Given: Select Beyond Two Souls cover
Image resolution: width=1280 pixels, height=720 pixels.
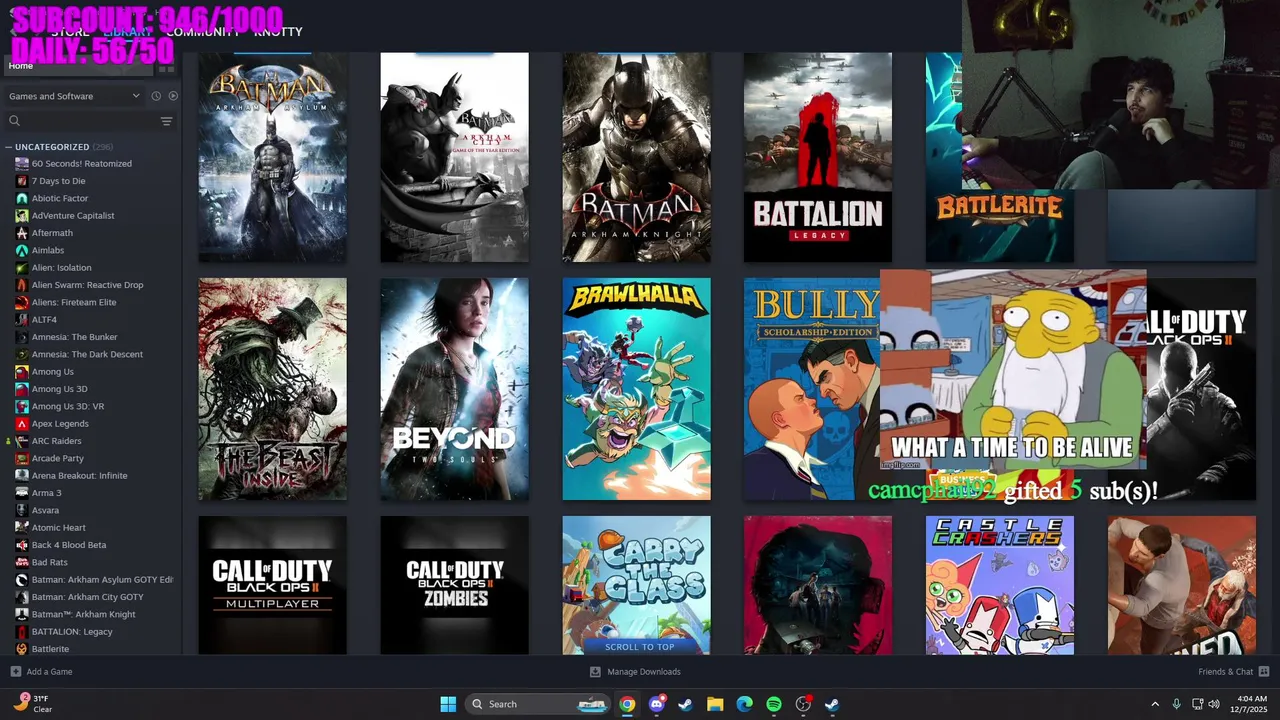Looking at the screenshot, I should [454, 389].
